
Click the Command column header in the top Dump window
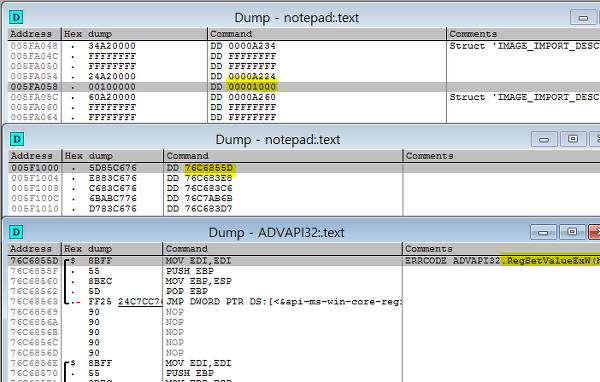tap(327, 34)
